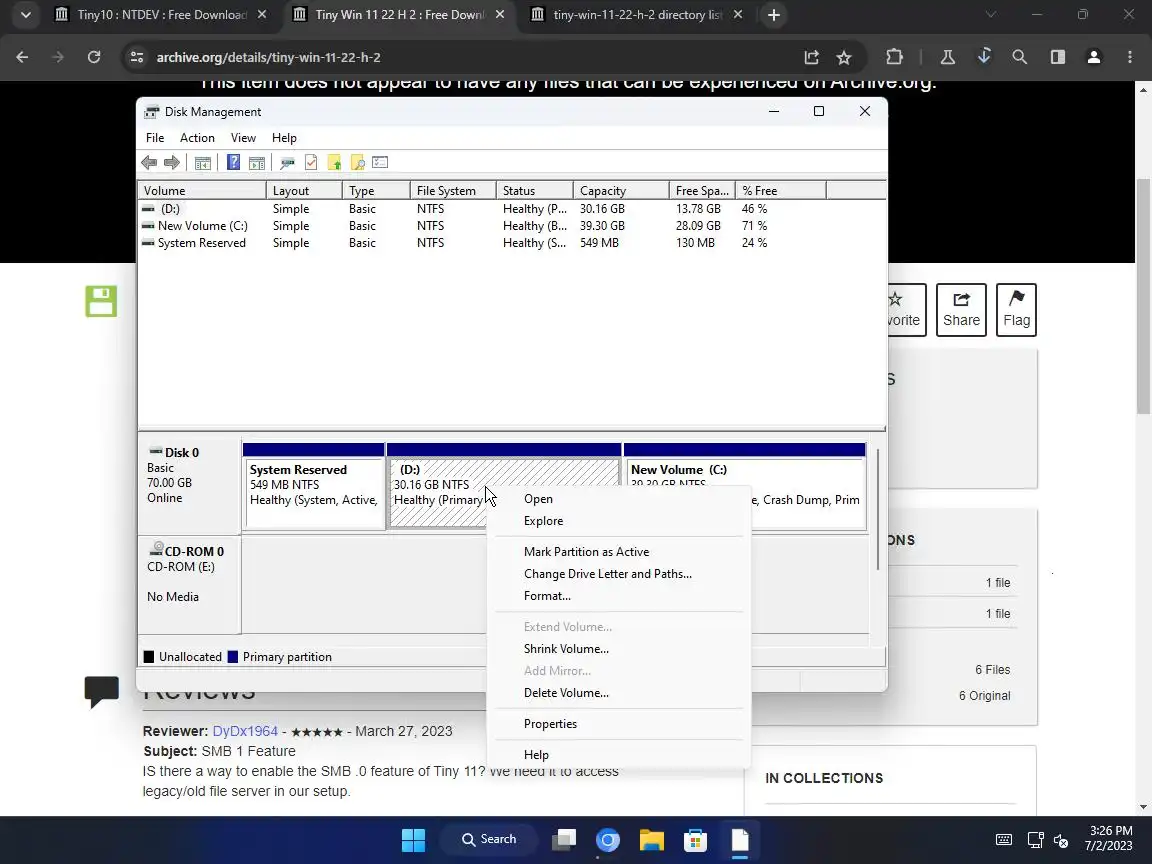Click Show/Hide Console Tree toolbar icon
The width and height of the screenshot is (1152, 864).
click(203, 162)
